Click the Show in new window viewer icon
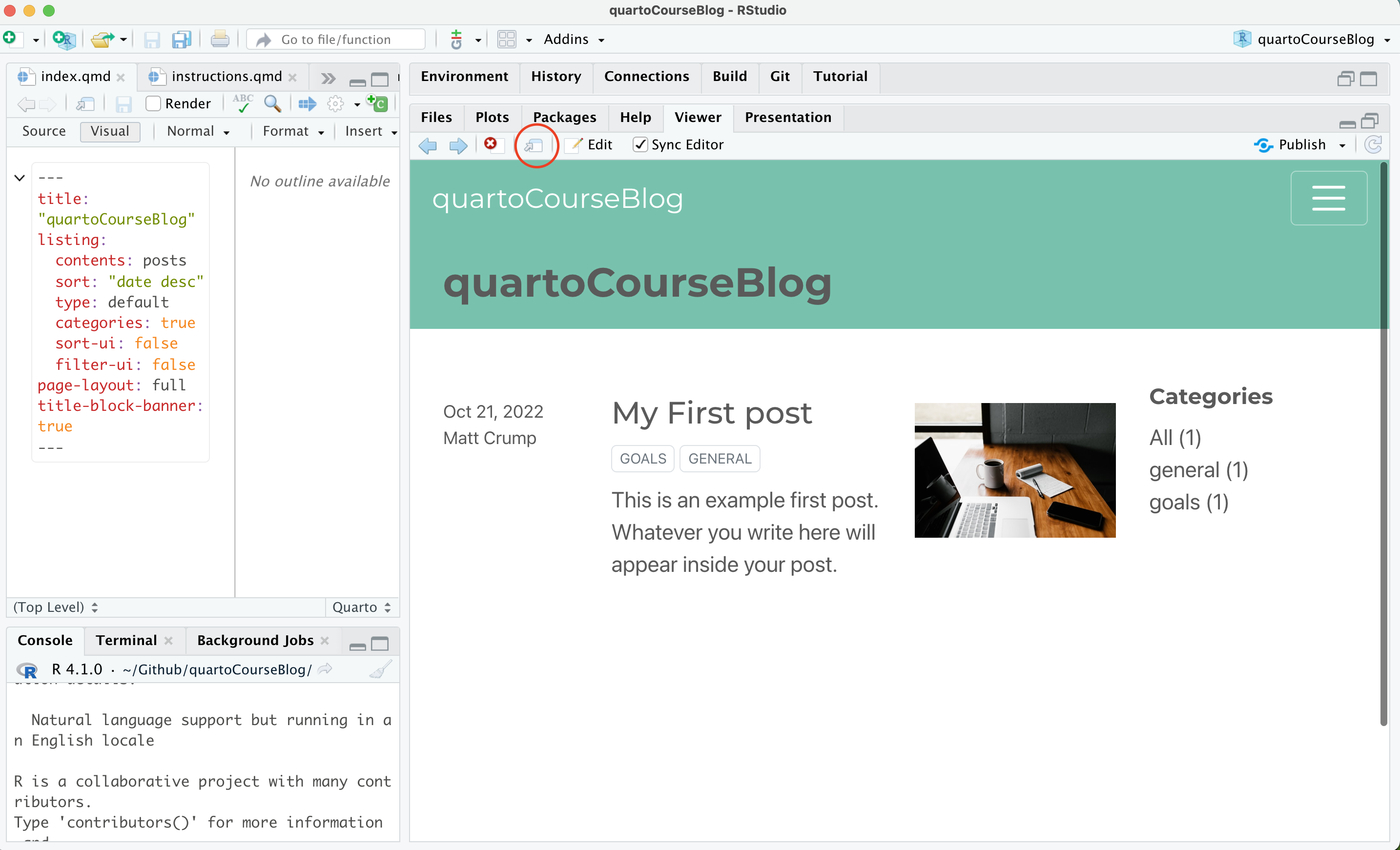The height and width of the screenshot is (850, 1400). click(x=534, y=145)
